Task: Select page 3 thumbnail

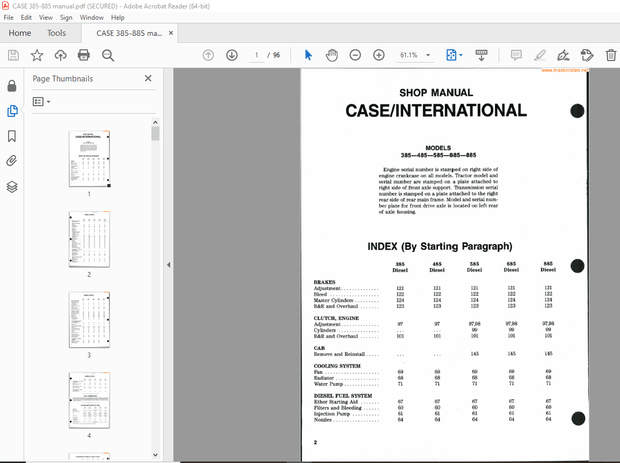Action: point(89,320)
